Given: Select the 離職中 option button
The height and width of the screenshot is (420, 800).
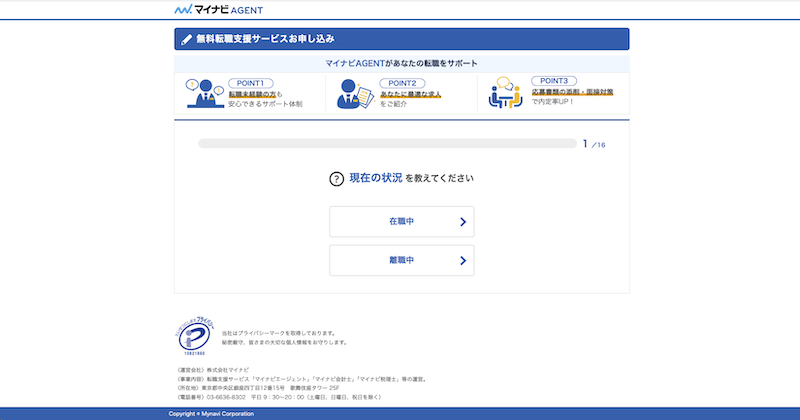Looking at the screenshot, I should 402,260.
